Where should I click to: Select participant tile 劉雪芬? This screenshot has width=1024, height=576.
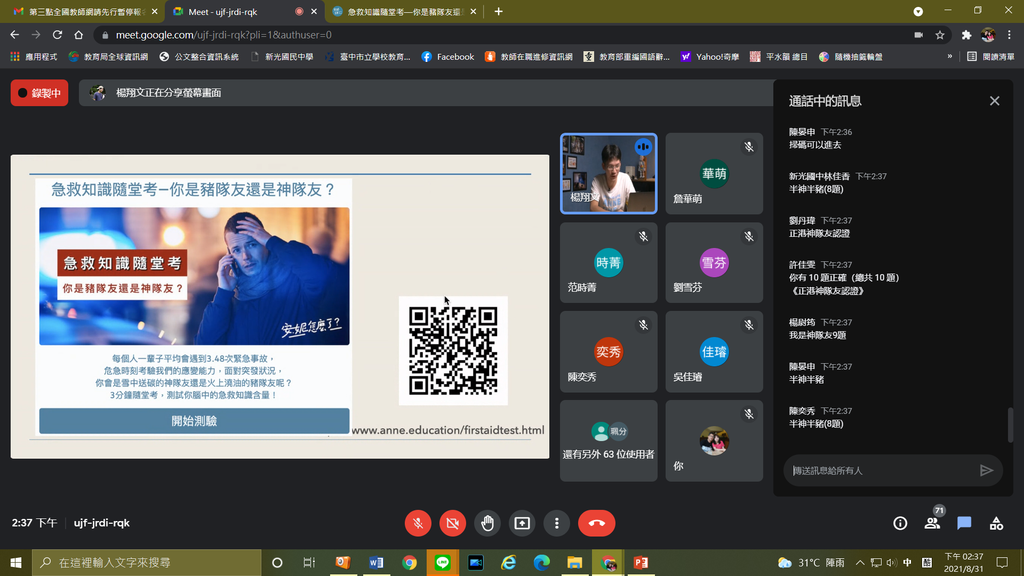pos(714,263)
